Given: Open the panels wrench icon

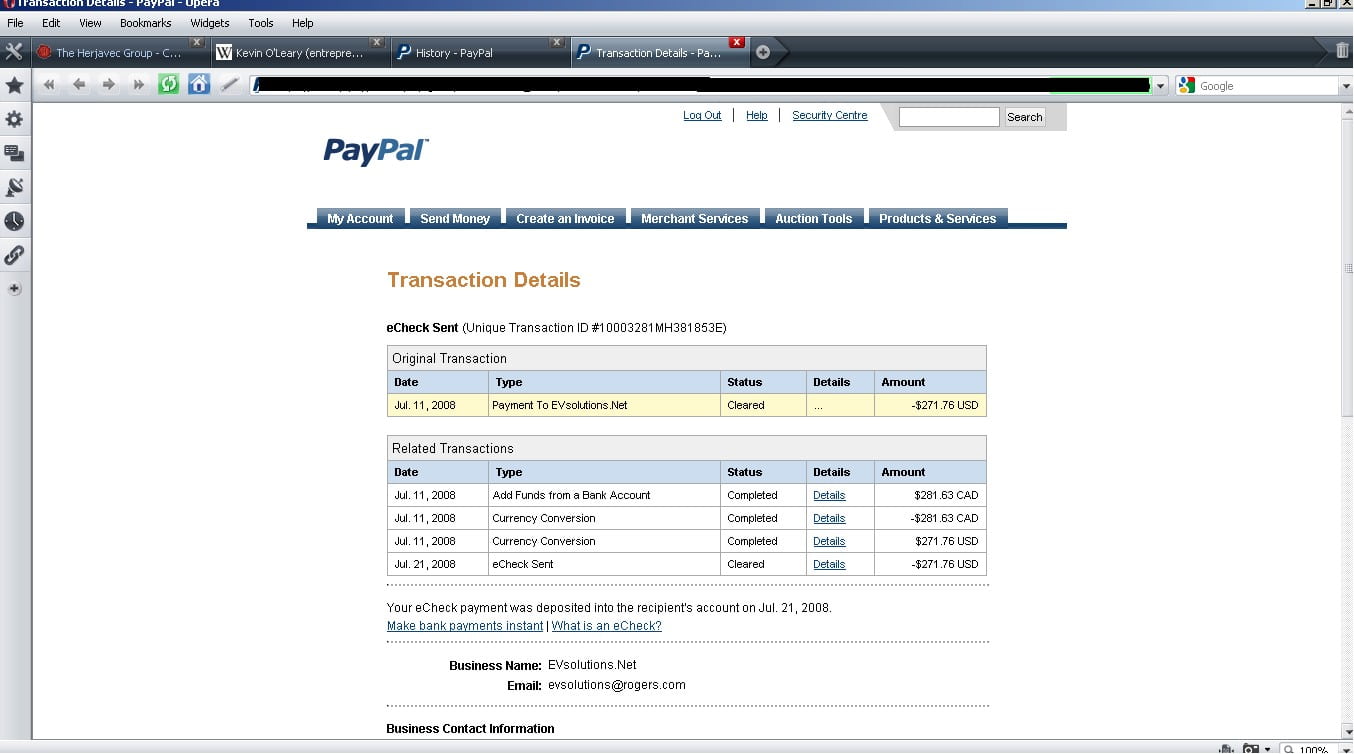Looking at the screenshot, I should coord(14,51).
